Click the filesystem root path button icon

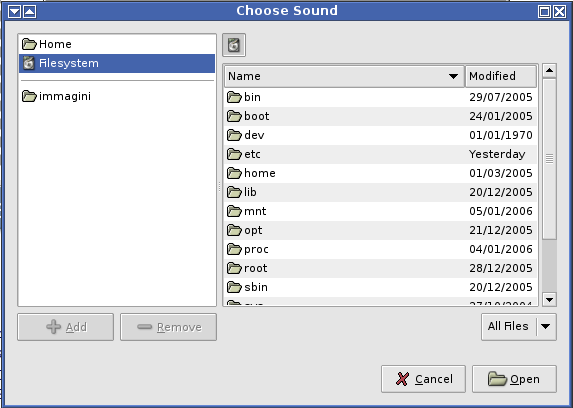coord(234,45)
